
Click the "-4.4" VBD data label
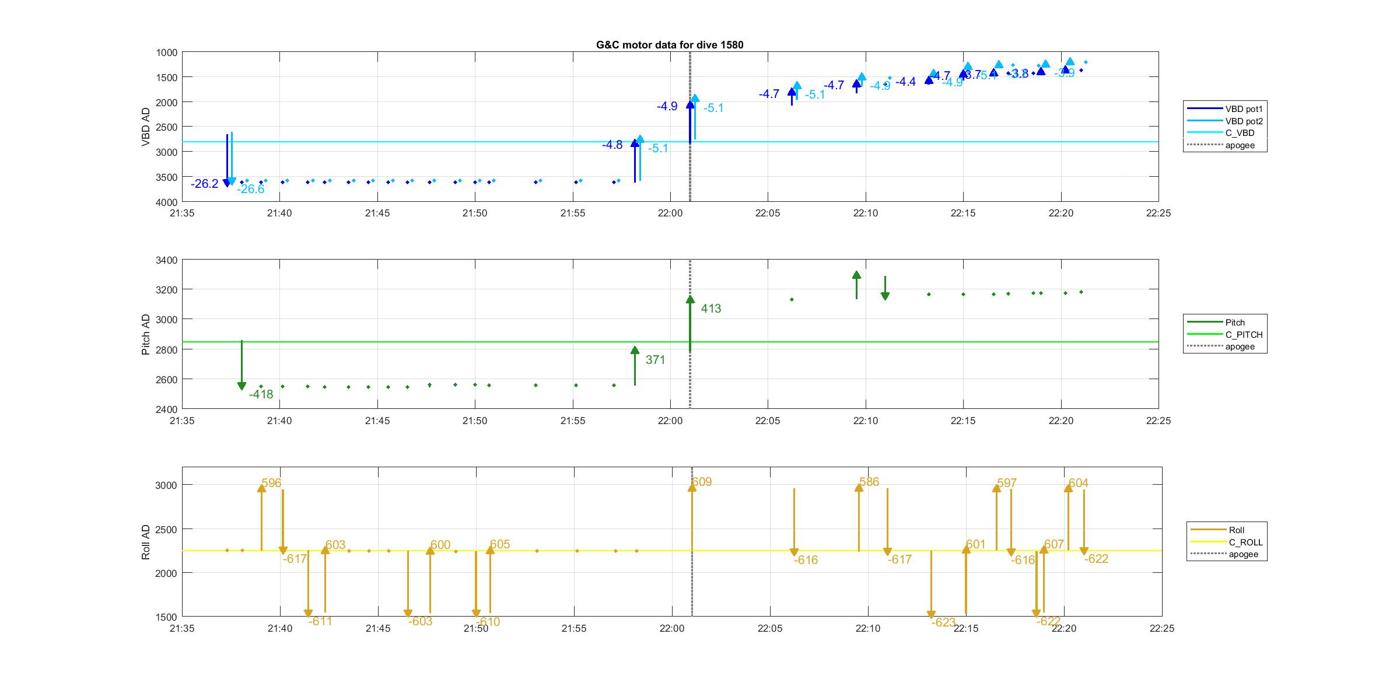coord(906,82)
